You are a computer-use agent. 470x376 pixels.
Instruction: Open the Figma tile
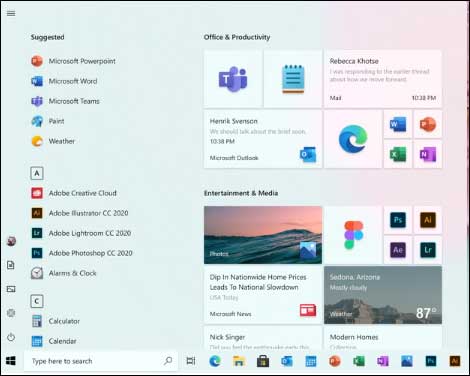point(353,235)
